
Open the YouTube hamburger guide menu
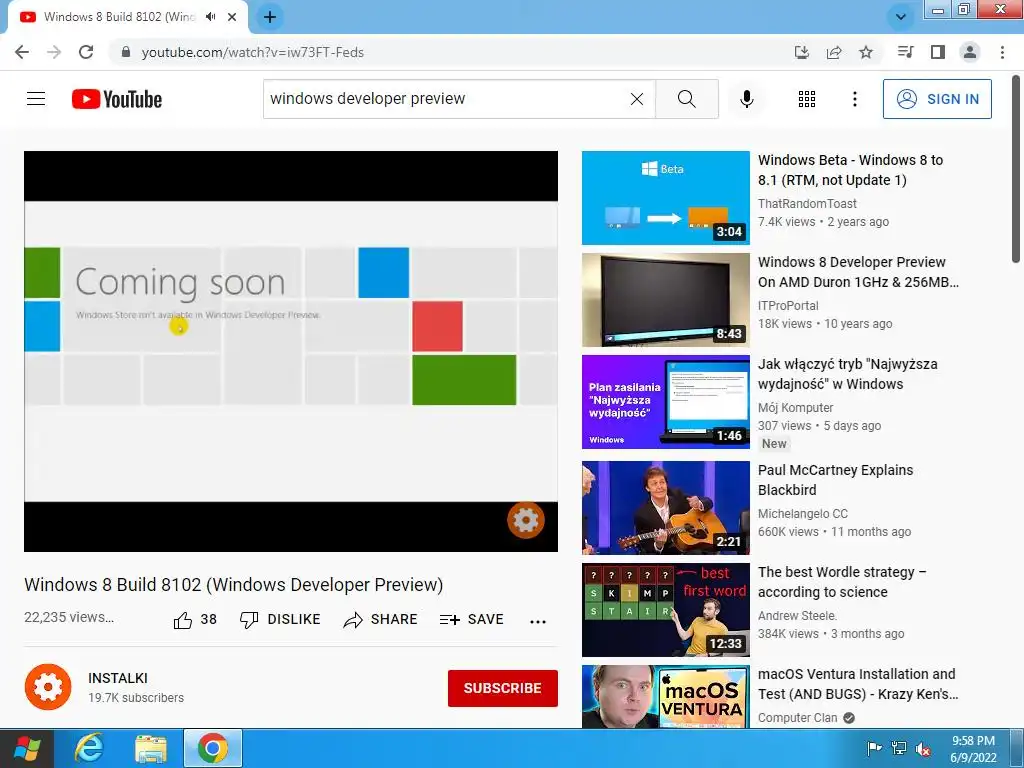tap(36, 99)
